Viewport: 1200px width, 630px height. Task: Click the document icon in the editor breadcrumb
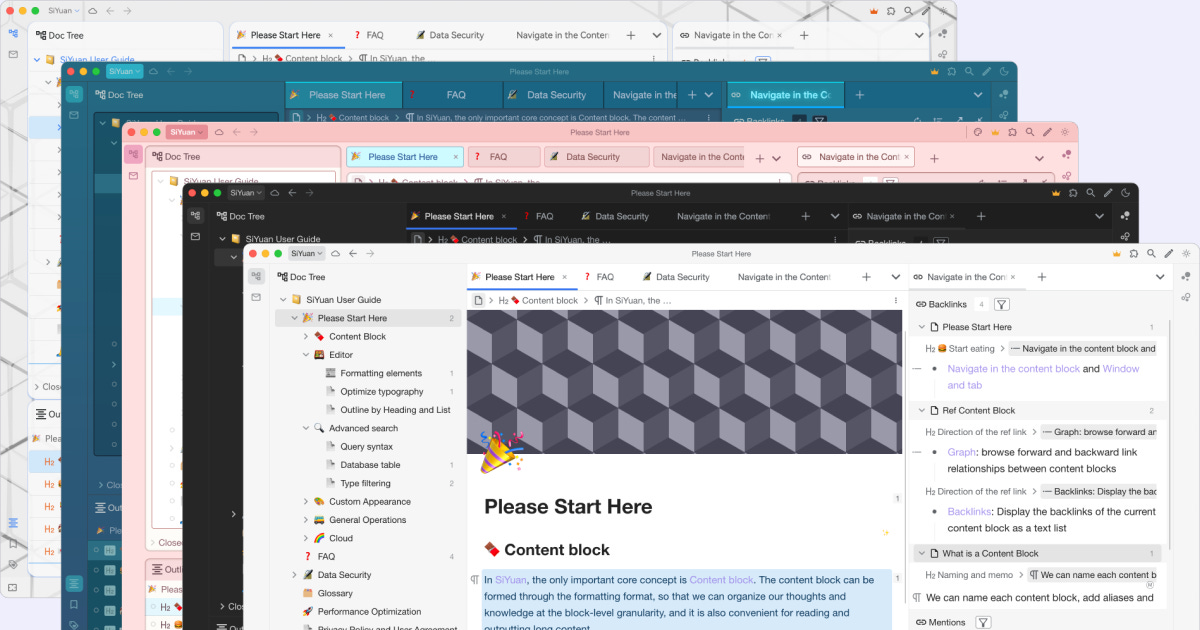[479, 300]
